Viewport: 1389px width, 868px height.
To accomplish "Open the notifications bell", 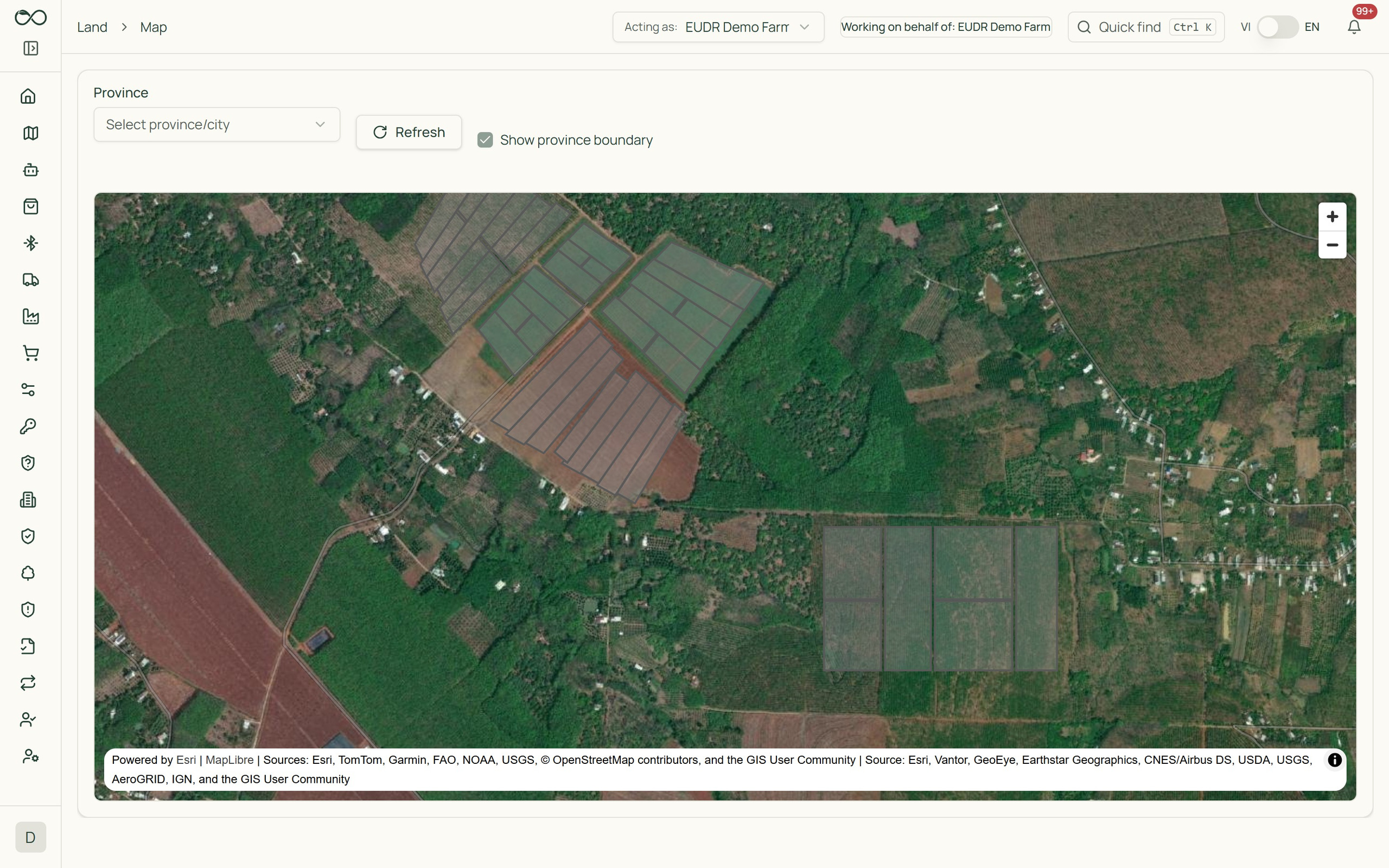I will (1354, 27).
